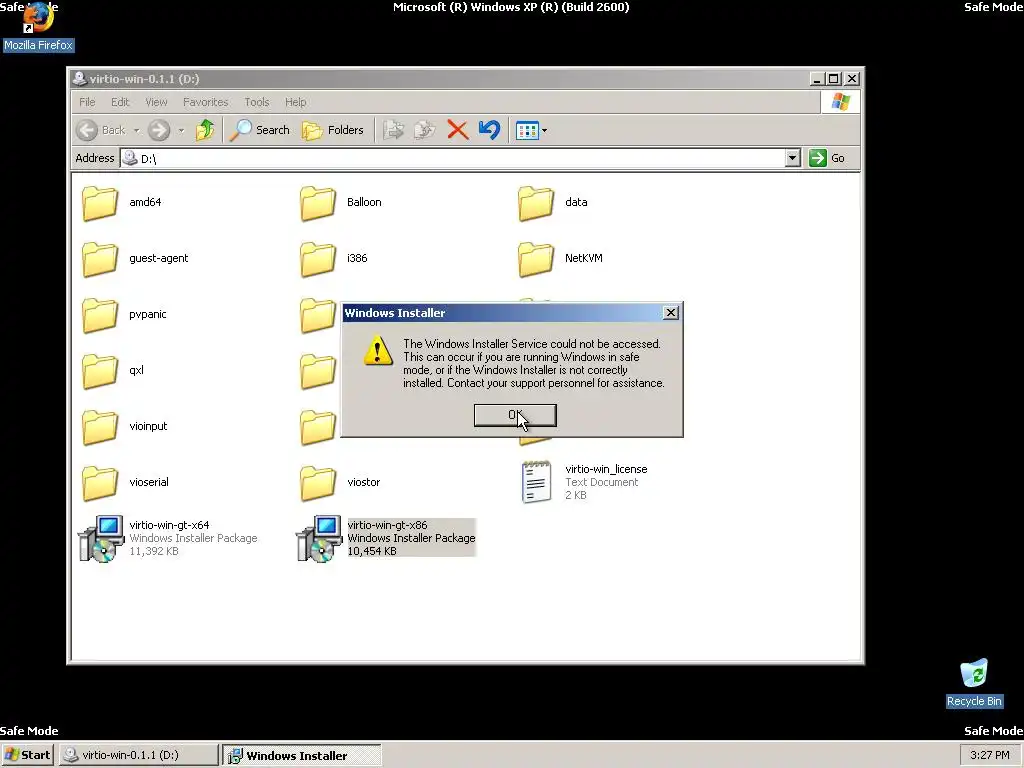Open the amd64 folder

[121, 202]
